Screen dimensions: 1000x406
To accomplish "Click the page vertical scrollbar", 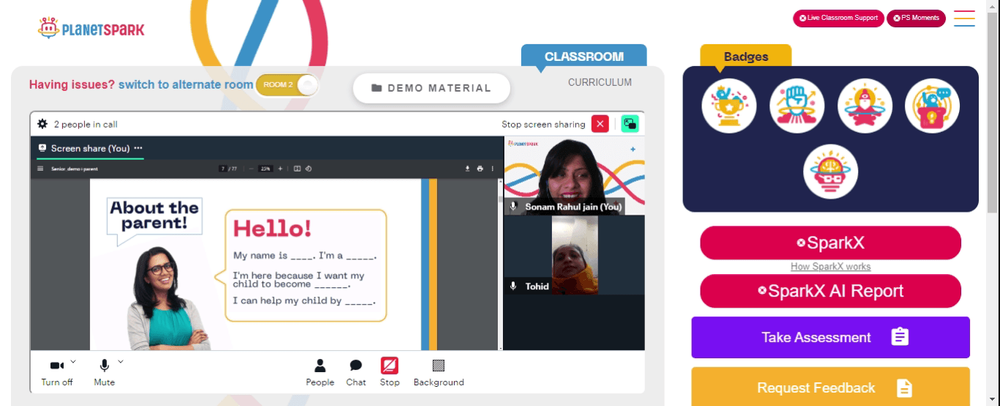I will tap(992, 203).
